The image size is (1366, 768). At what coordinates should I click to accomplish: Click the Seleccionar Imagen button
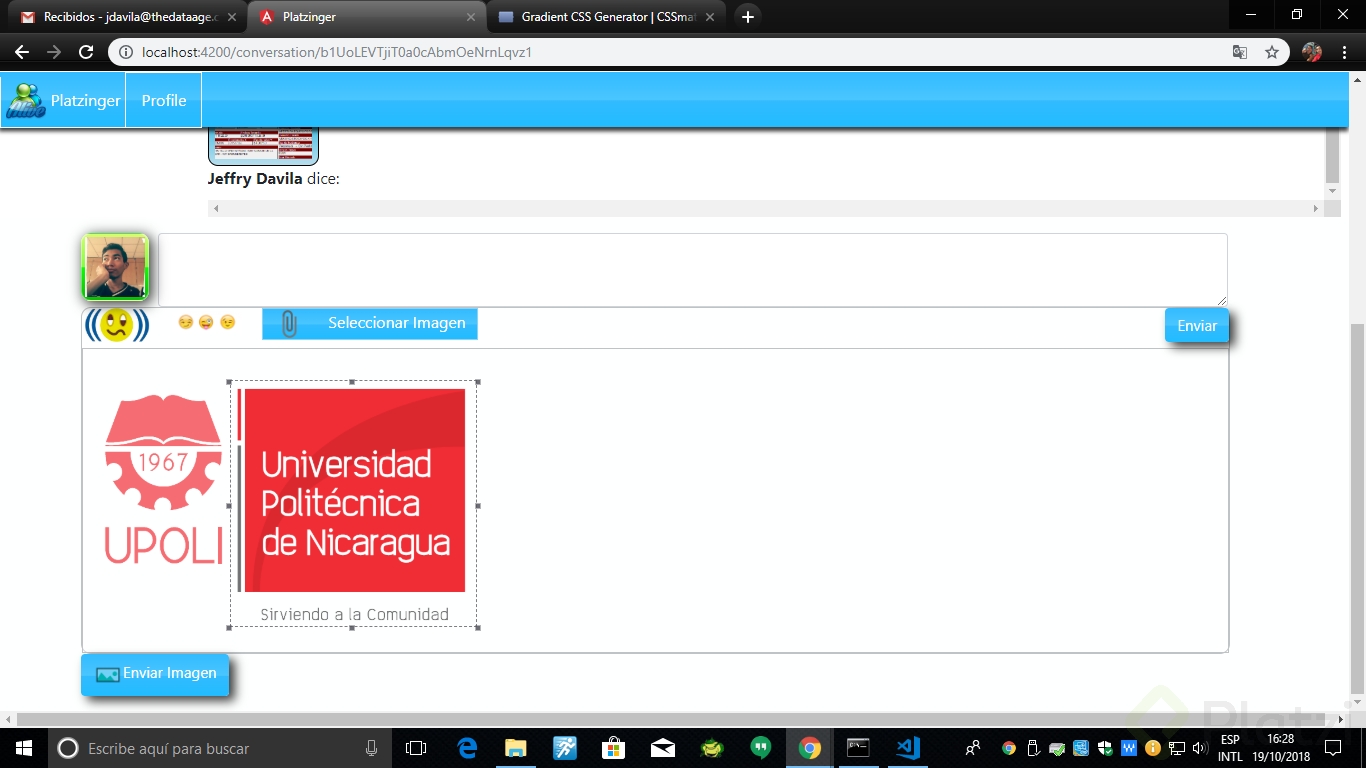point(370,323)
